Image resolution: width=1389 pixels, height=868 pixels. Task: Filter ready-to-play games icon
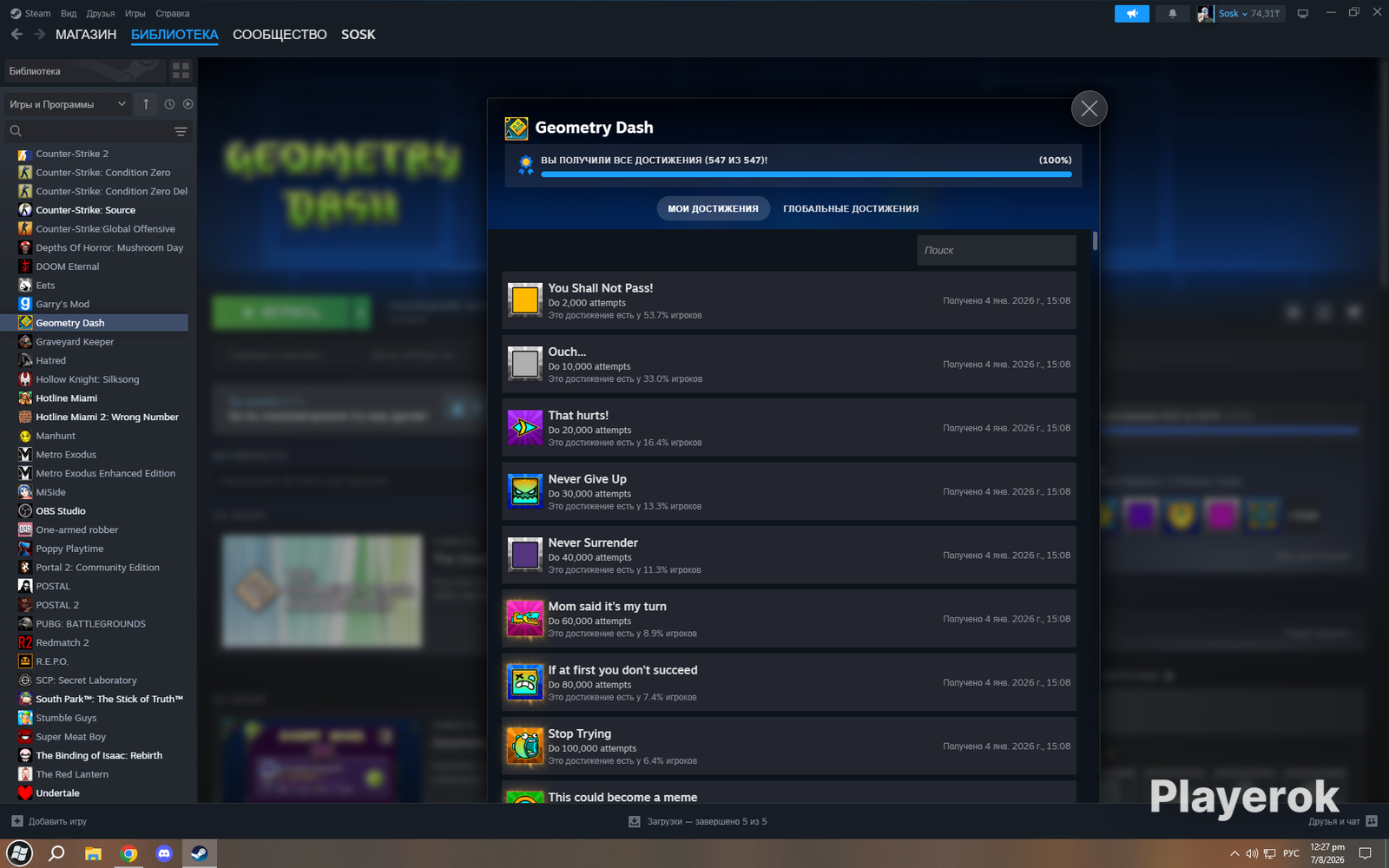(188, 104)
